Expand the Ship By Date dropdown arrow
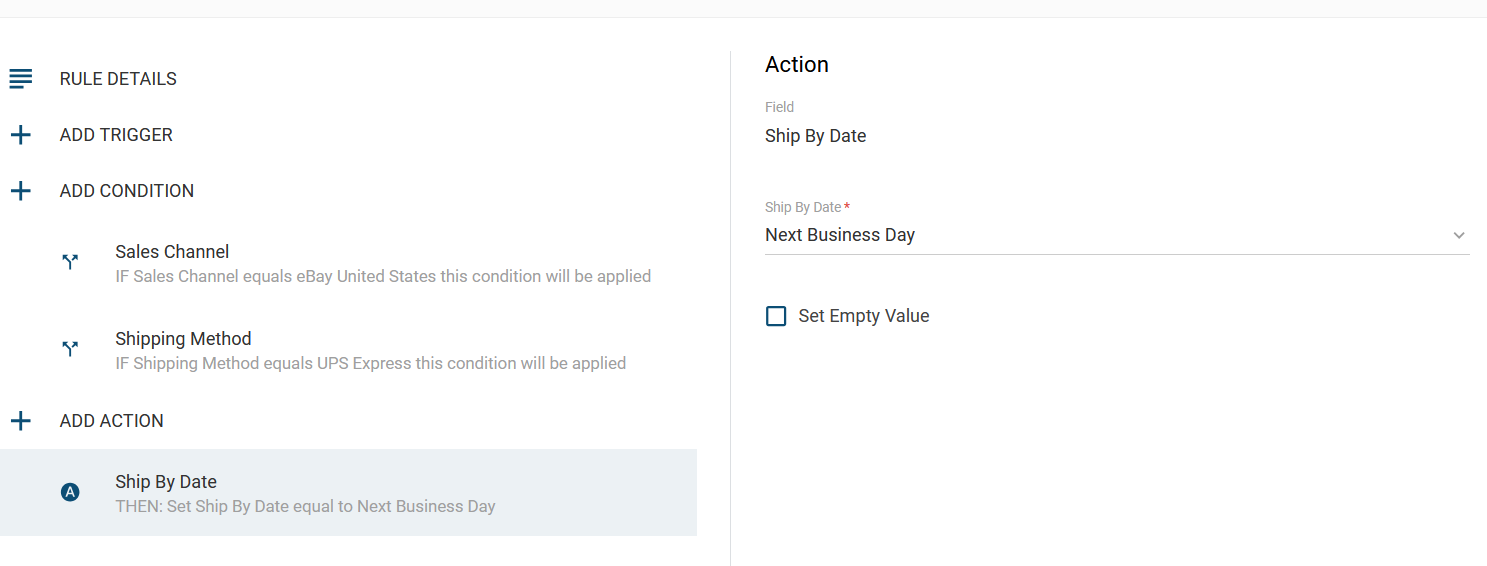1487x566 pixels. pos(1459,236)
